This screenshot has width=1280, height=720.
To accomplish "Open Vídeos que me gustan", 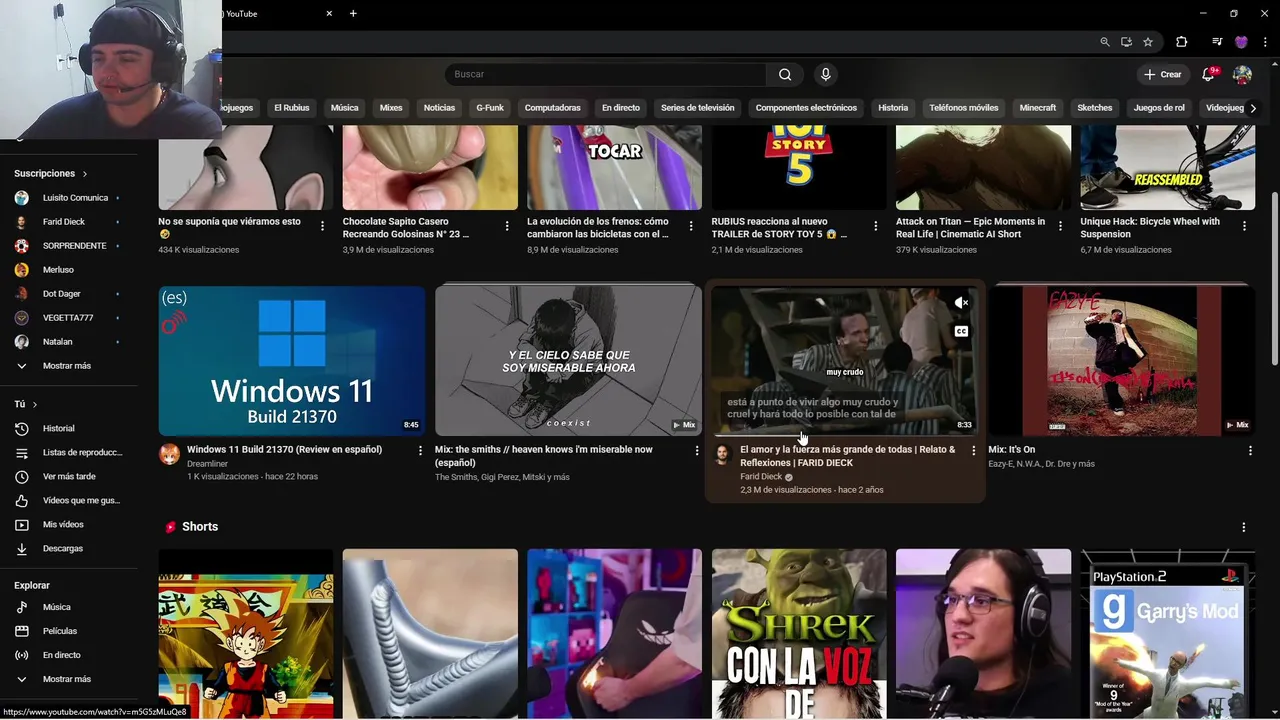I will point(69,500).
